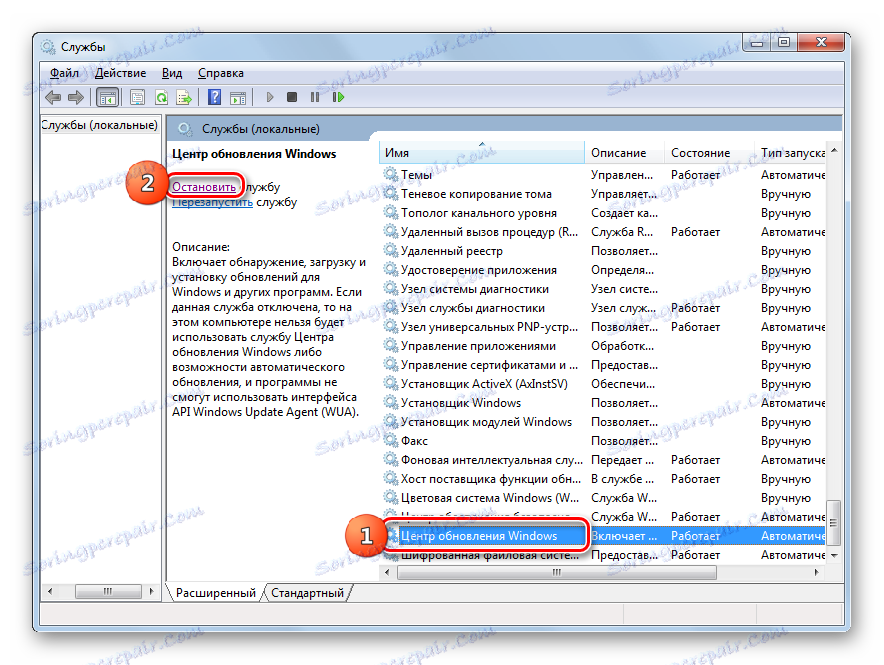Open the Help toolbar icon
Image resolution: width=884 pixels, height=665 pixels.
(214, 97)
